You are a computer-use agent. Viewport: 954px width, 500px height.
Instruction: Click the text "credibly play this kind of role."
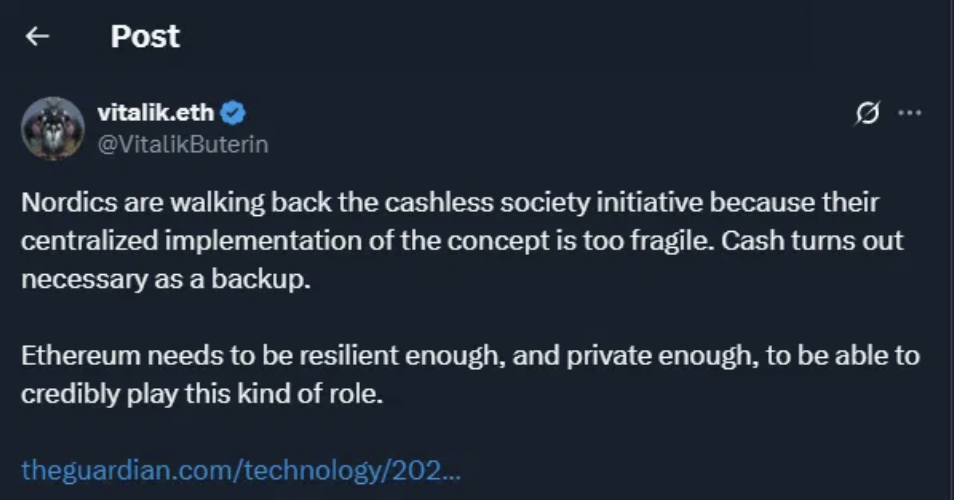pyautogui.click(x=201, y=395)
